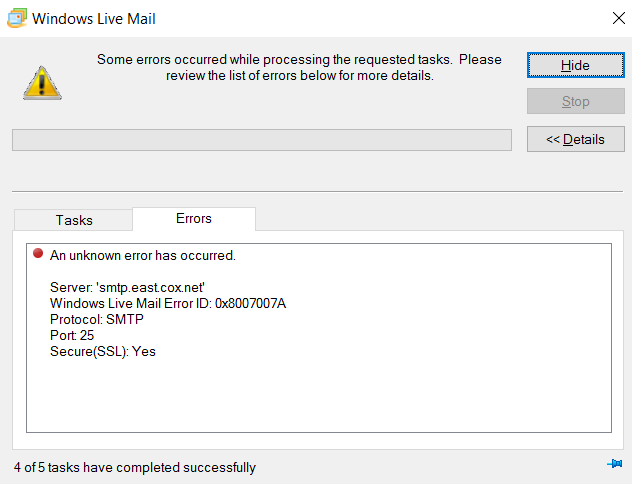Click the Server 'smtp.east.cox.net' line
Image resolution: width=632 pixels, height=484 pixels.
(x=127, y=287)
